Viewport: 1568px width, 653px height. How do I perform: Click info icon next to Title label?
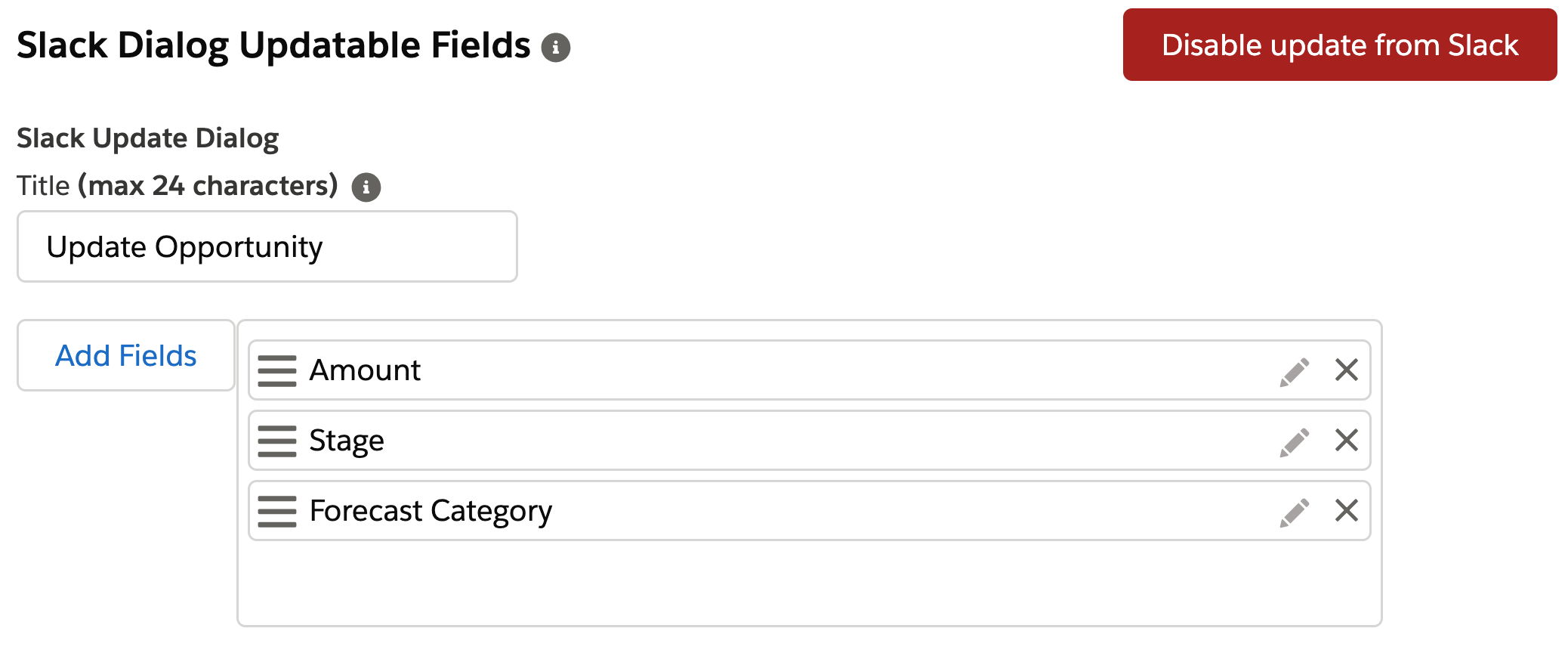pyautogui.click(x=366, y=187)
